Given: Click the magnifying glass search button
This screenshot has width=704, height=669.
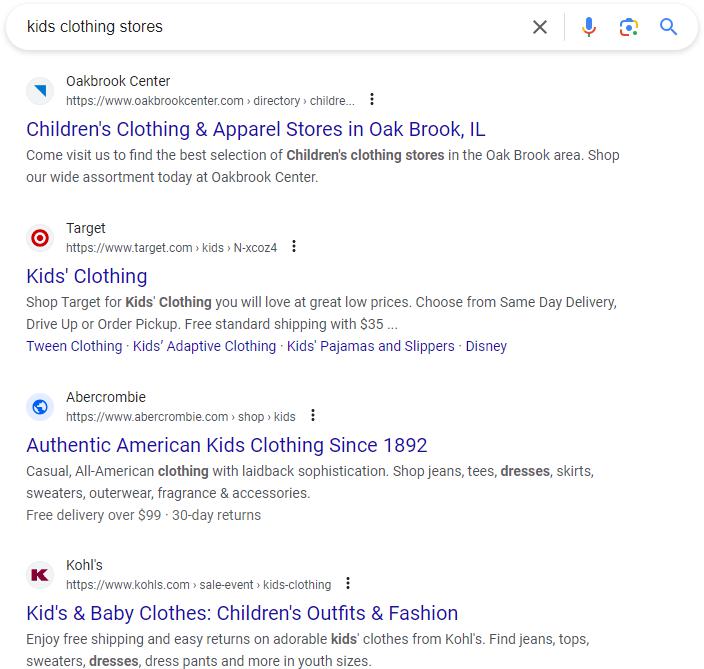Looking at the screenshot, I should [668, 27].
